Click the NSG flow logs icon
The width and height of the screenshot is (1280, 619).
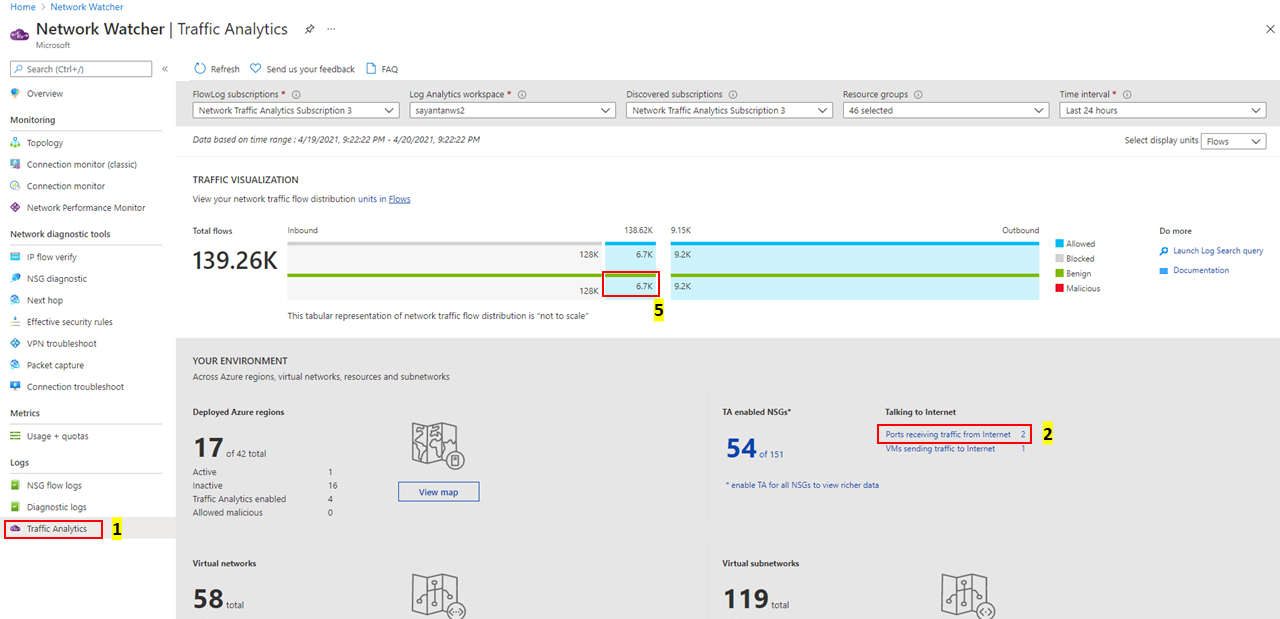click(15, 485)
